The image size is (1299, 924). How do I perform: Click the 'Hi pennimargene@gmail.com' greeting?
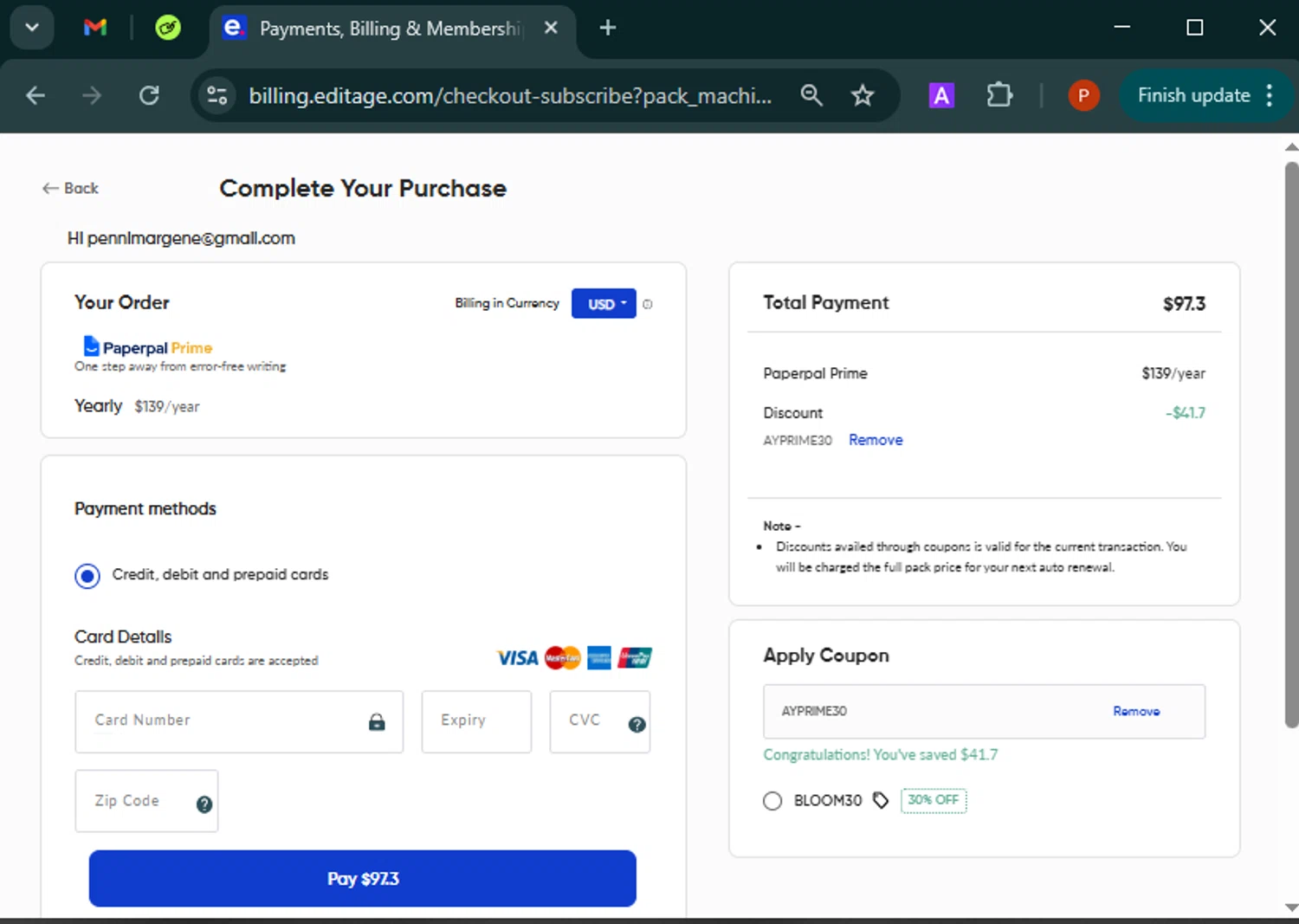181,238
